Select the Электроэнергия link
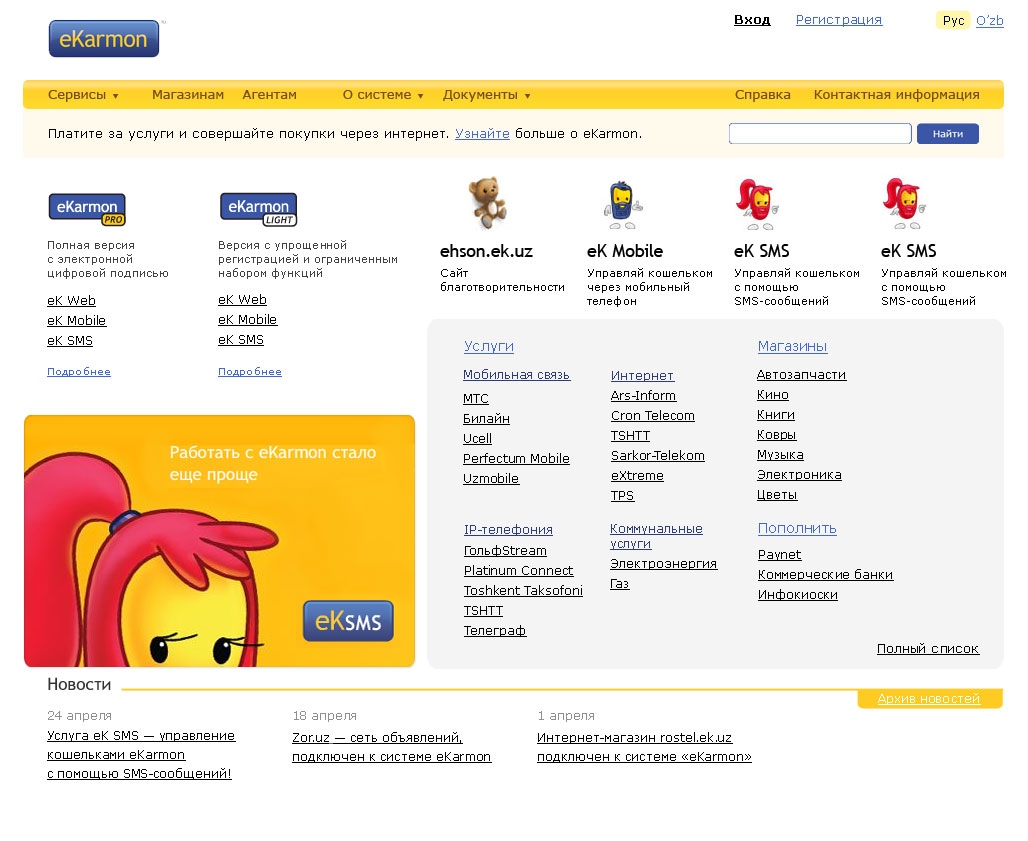The image size is (1028, 841). (663, 564)
